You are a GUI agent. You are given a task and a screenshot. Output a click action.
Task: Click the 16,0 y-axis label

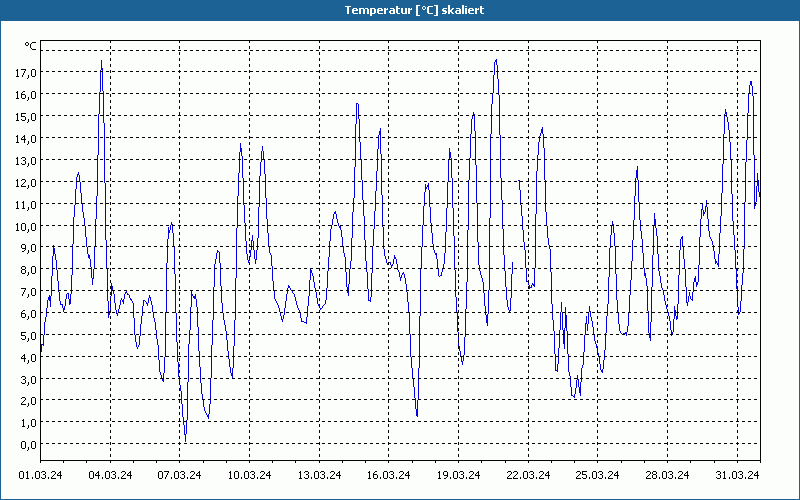point(26,94)
